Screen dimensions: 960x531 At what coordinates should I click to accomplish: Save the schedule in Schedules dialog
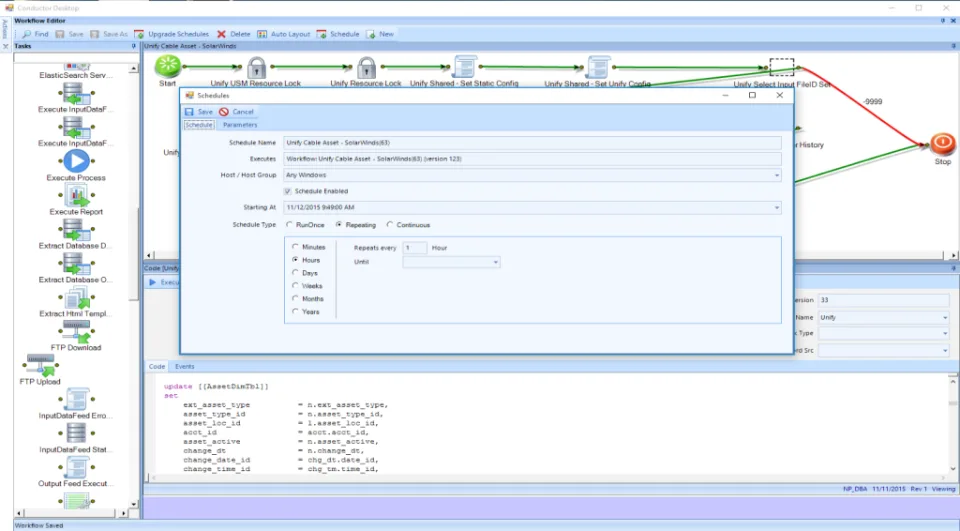[x=198, y=111]
